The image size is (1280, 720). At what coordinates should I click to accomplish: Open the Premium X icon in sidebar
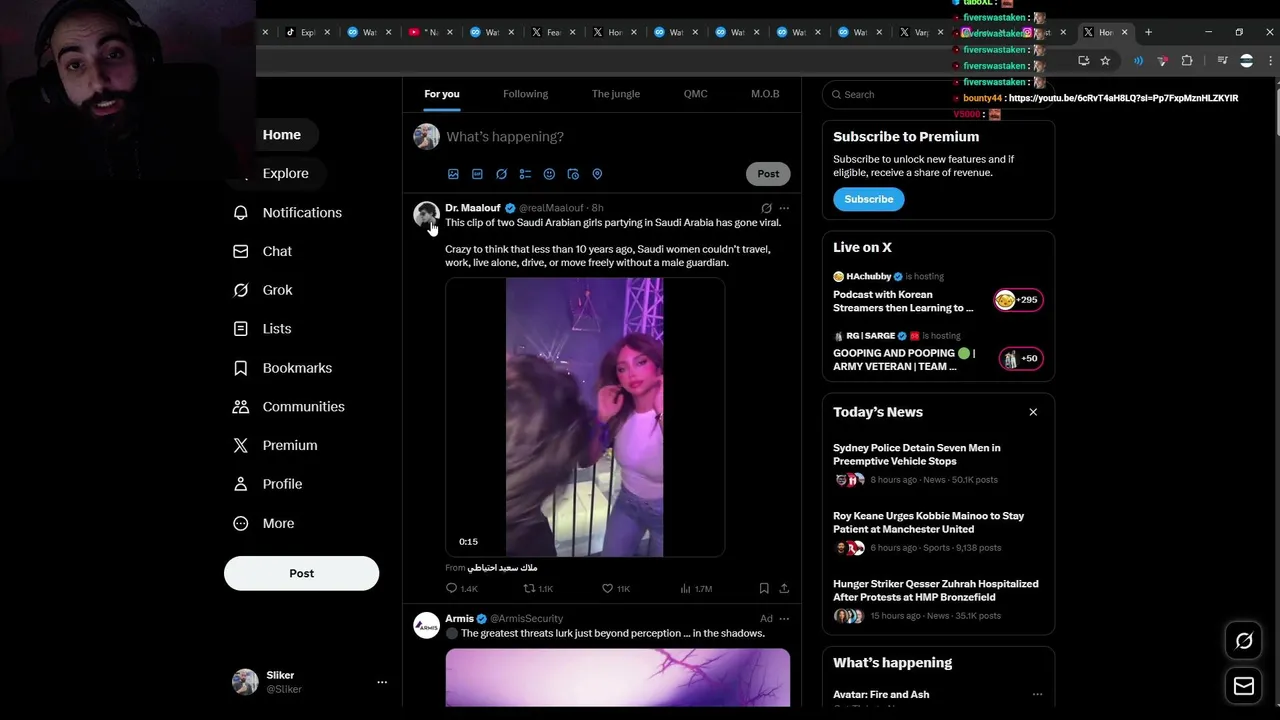(240, 446)
